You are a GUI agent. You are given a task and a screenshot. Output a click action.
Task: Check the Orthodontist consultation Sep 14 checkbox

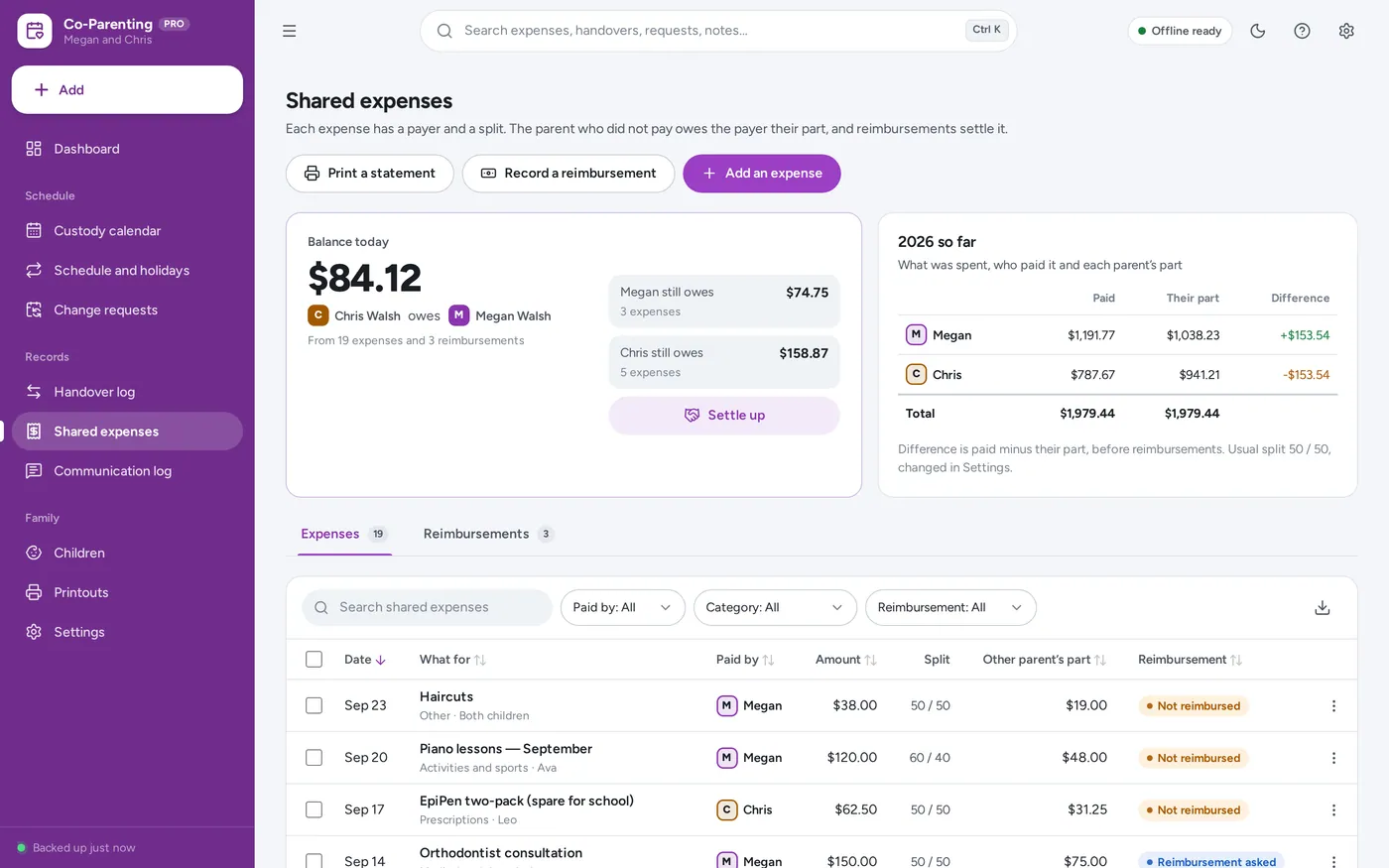[315, 860]
